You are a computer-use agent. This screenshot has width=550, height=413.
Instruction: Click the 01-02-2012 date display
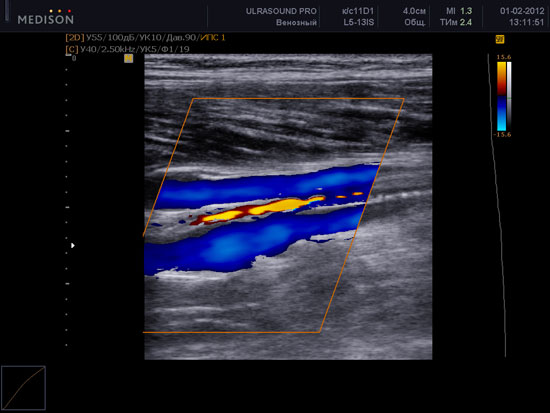pos(522,11)
